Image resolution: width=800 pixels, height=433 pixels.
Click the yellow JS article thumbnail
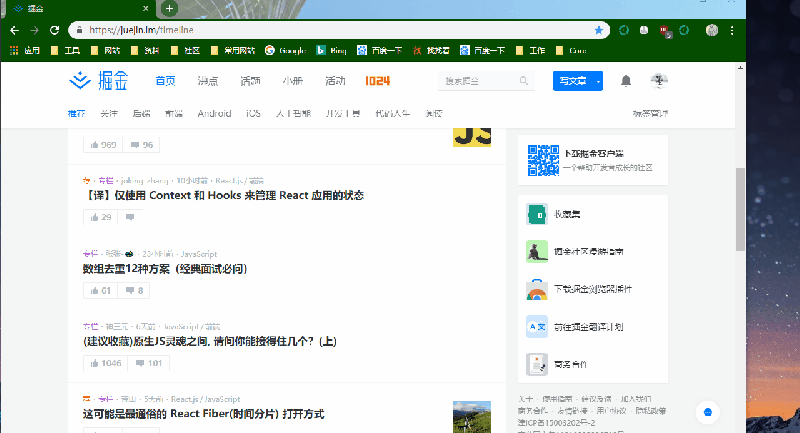click(472, 138)
